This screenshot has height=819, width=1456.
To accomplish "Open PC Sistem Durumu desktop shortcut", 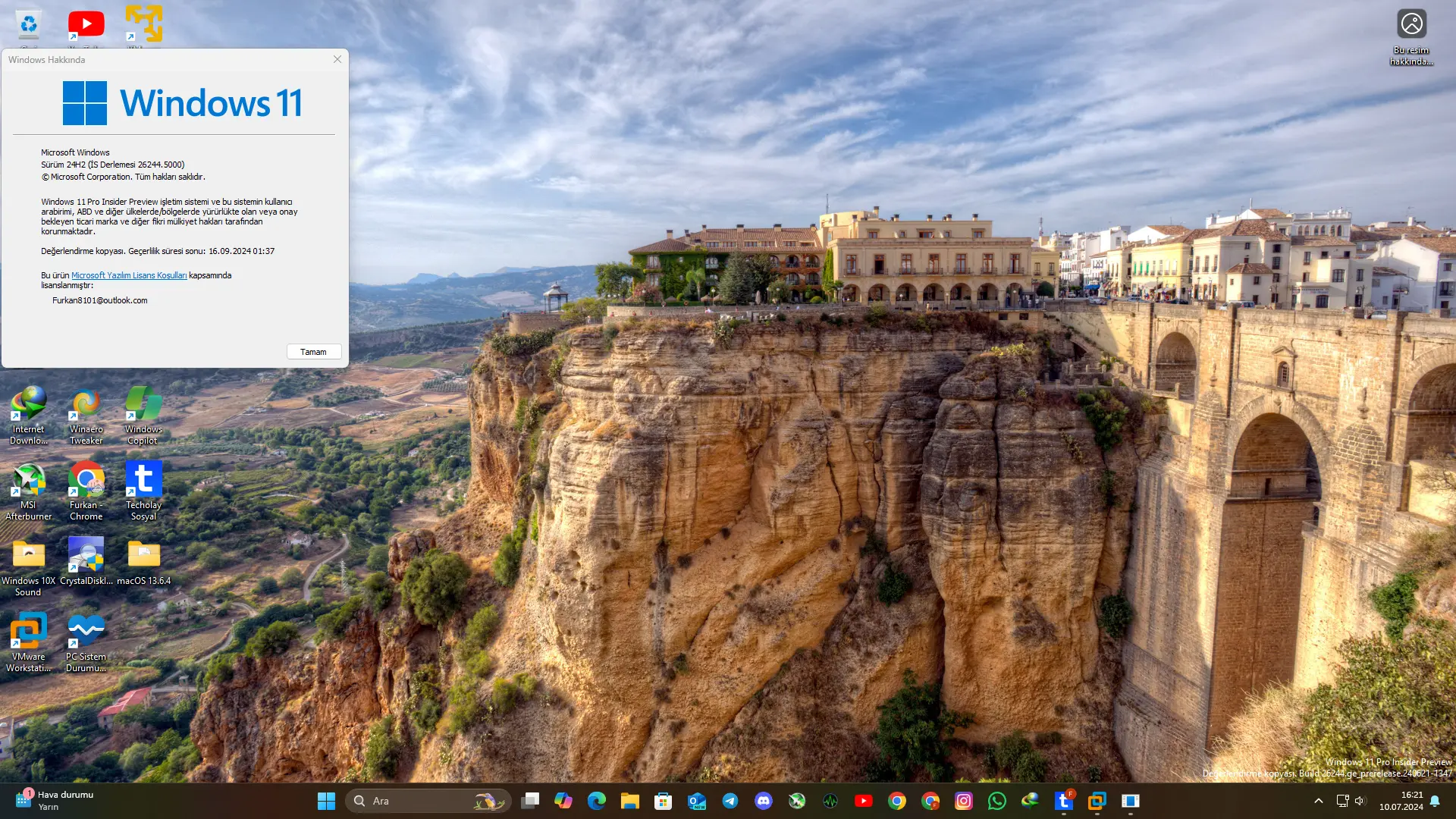I will [x=86, y=643].
